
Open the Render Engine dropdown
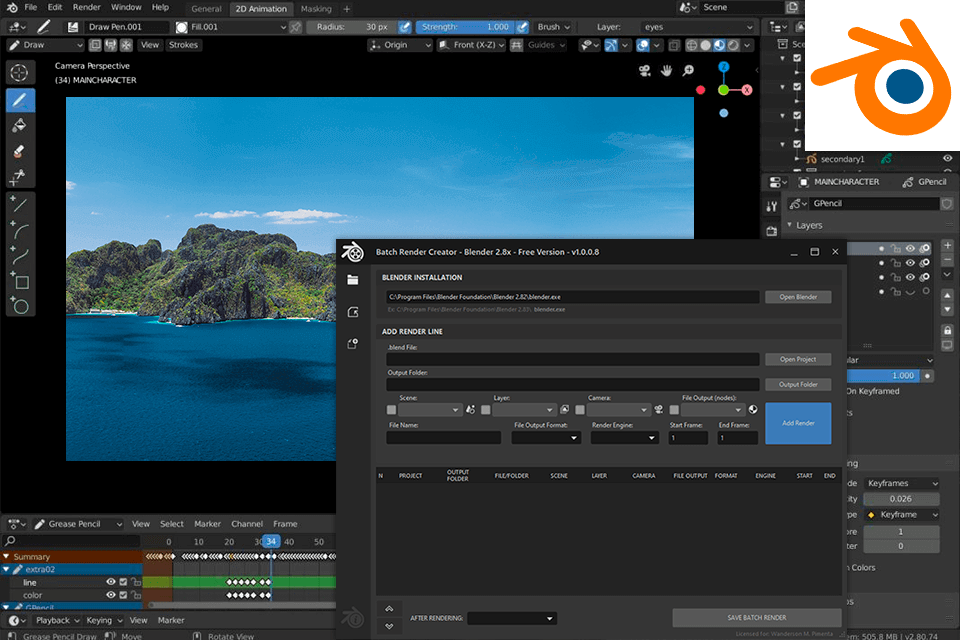click(x=624, y=437)
